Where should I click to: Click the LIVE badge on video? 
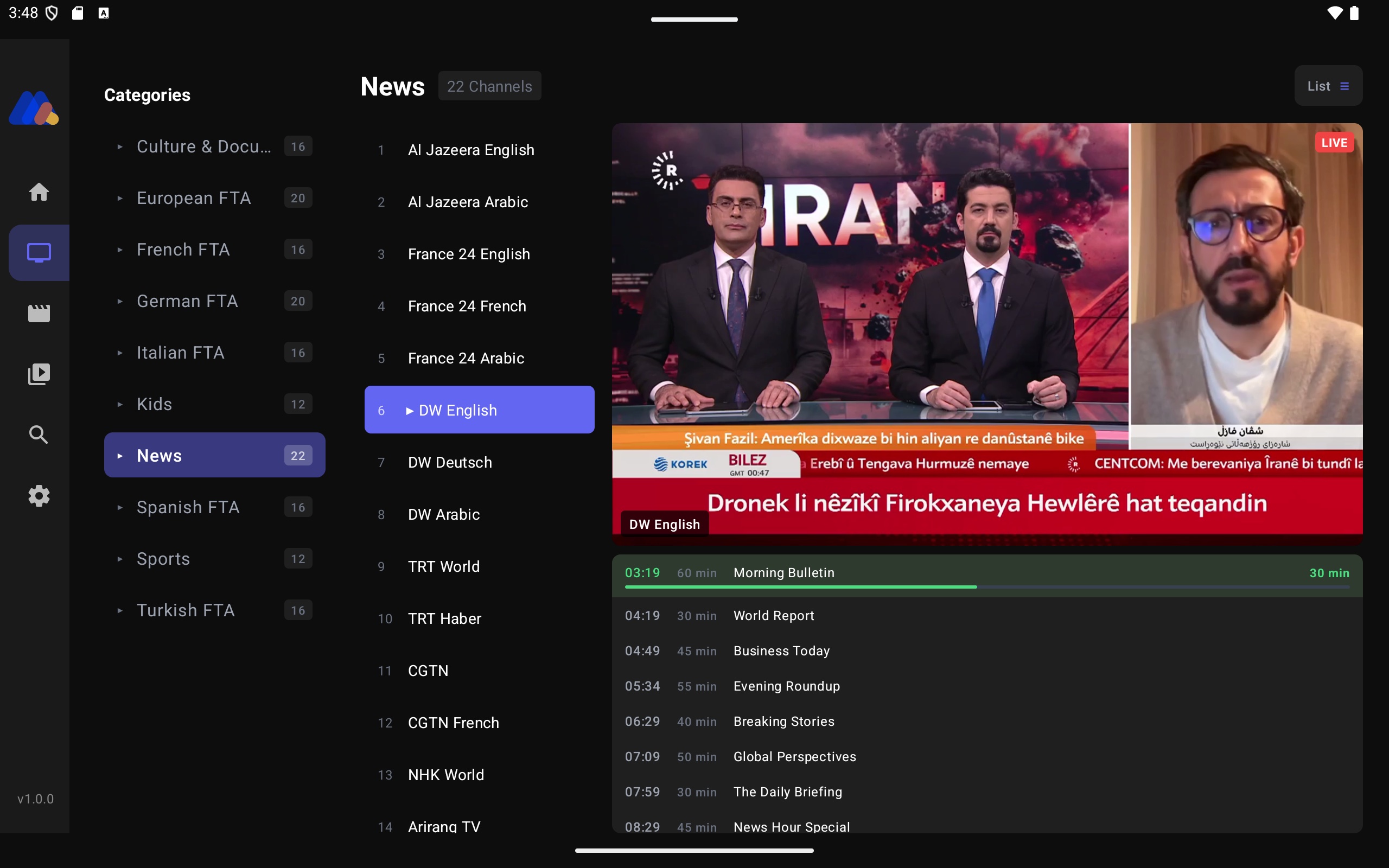[1334, 142]
